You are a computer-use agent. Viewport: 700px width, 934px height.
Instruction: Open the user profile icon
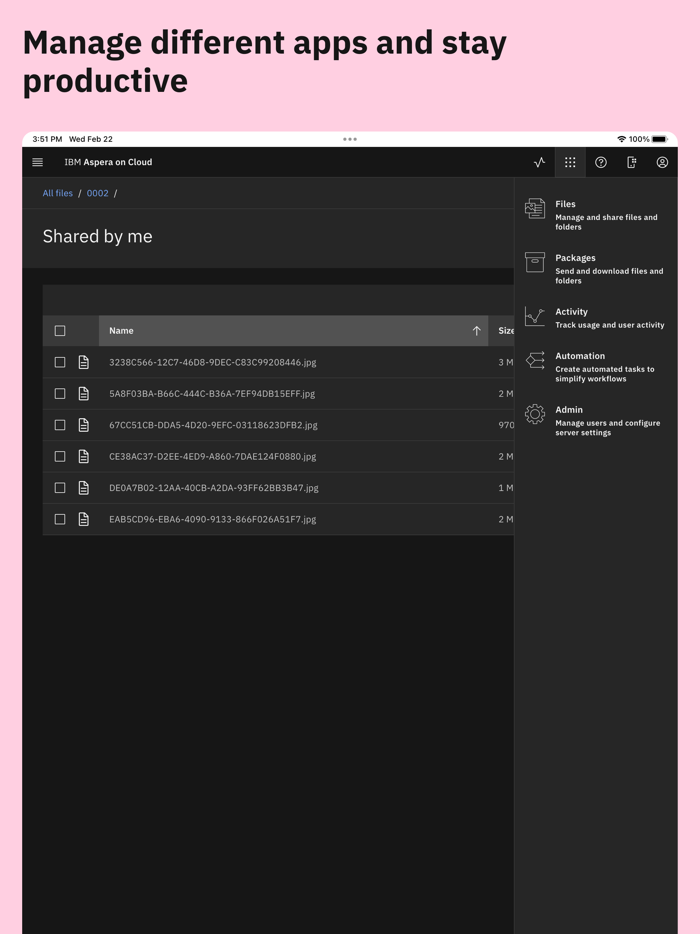(x=662, y=162)
